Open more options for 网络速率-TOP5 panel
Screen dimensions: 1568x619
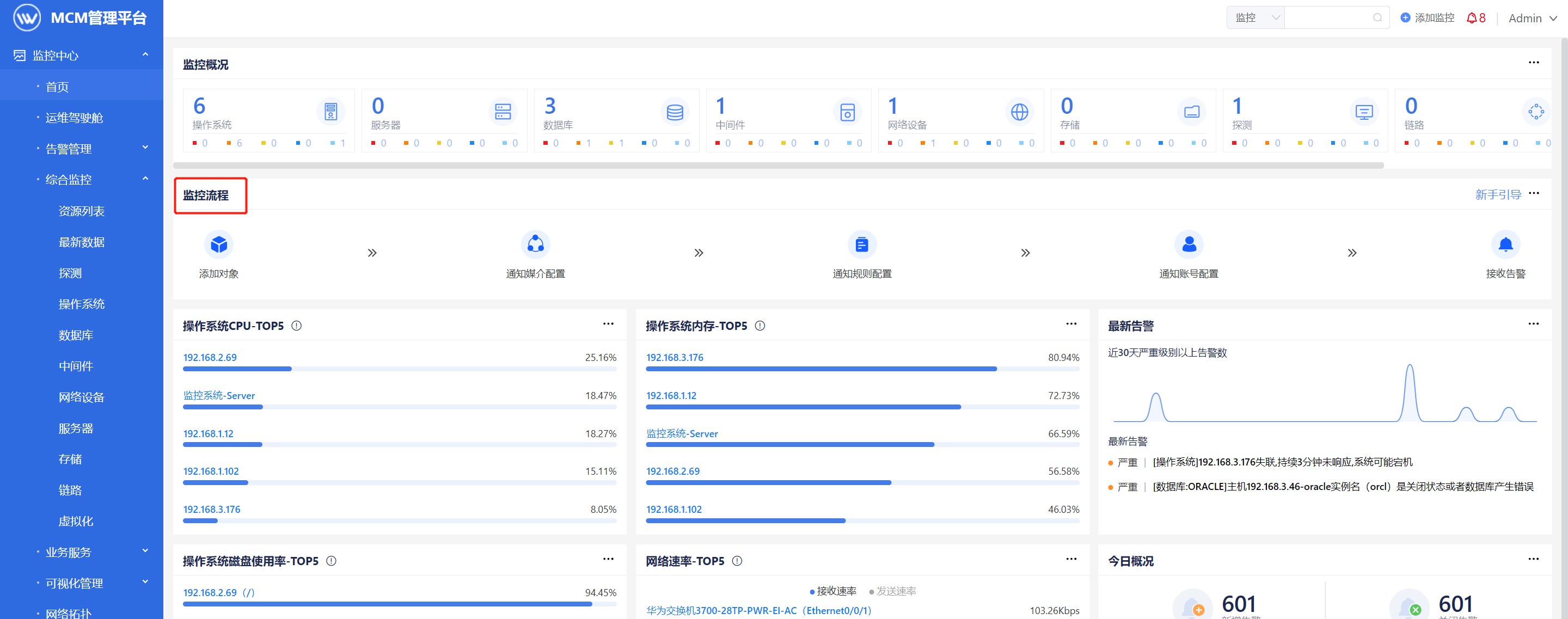point(1071,559)
